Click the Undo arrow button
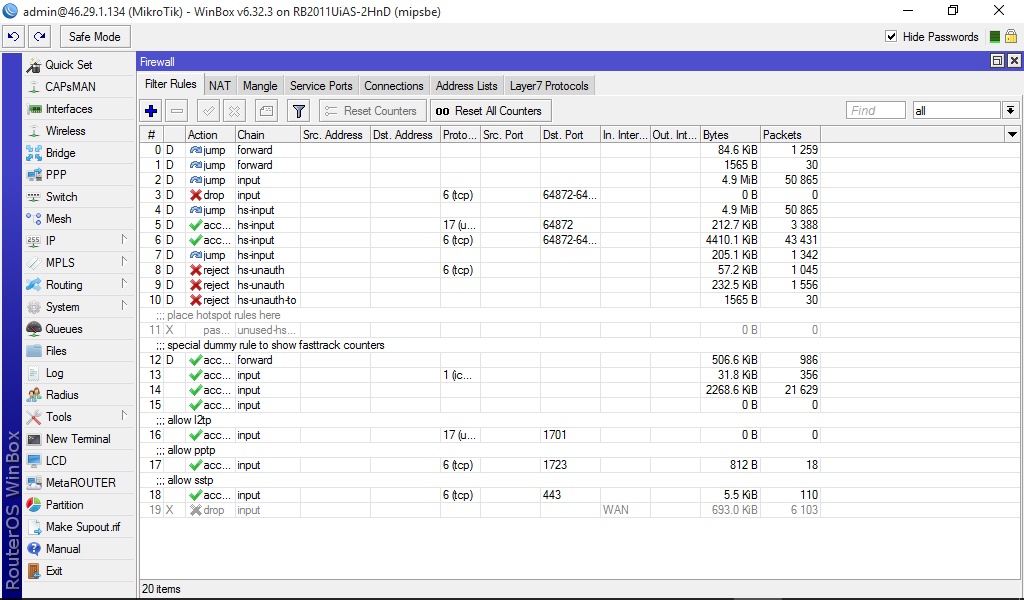Viewport: 1024px width, 600px height. [x=14, y=37]
